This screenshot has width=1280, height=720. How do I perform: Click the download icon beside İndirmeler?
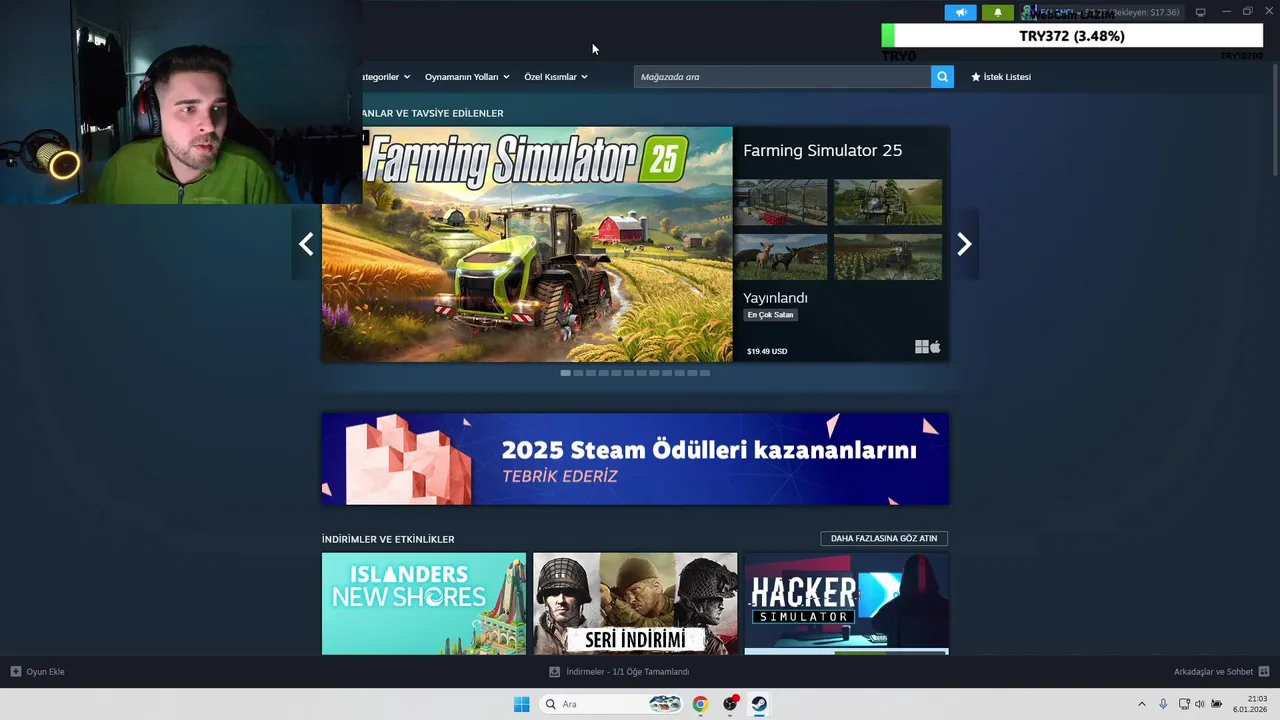coord(555,672)
